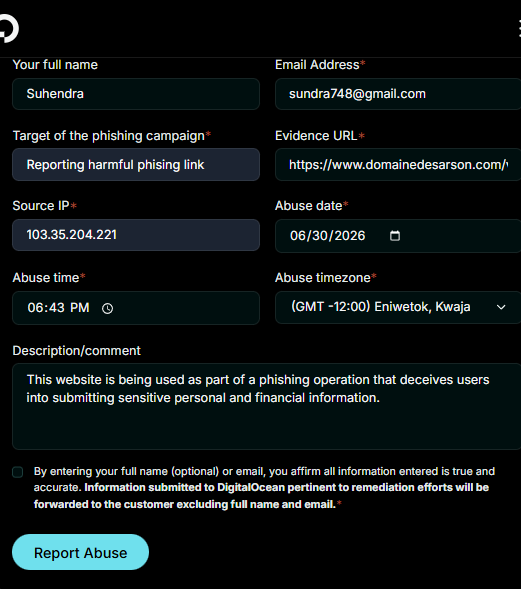Click the chevron arrow of the timezone selector

[x=501, y=307]
